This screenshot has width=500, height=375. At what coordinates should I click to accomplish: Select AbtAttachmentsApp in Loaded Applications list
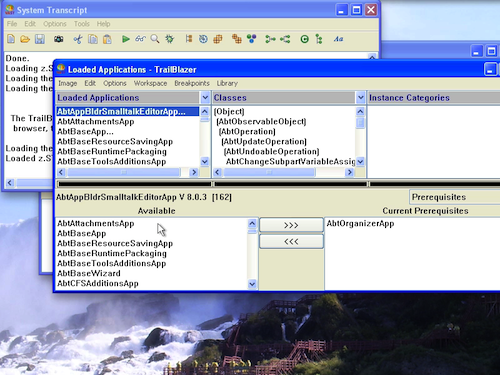click(x=128, y=121)
